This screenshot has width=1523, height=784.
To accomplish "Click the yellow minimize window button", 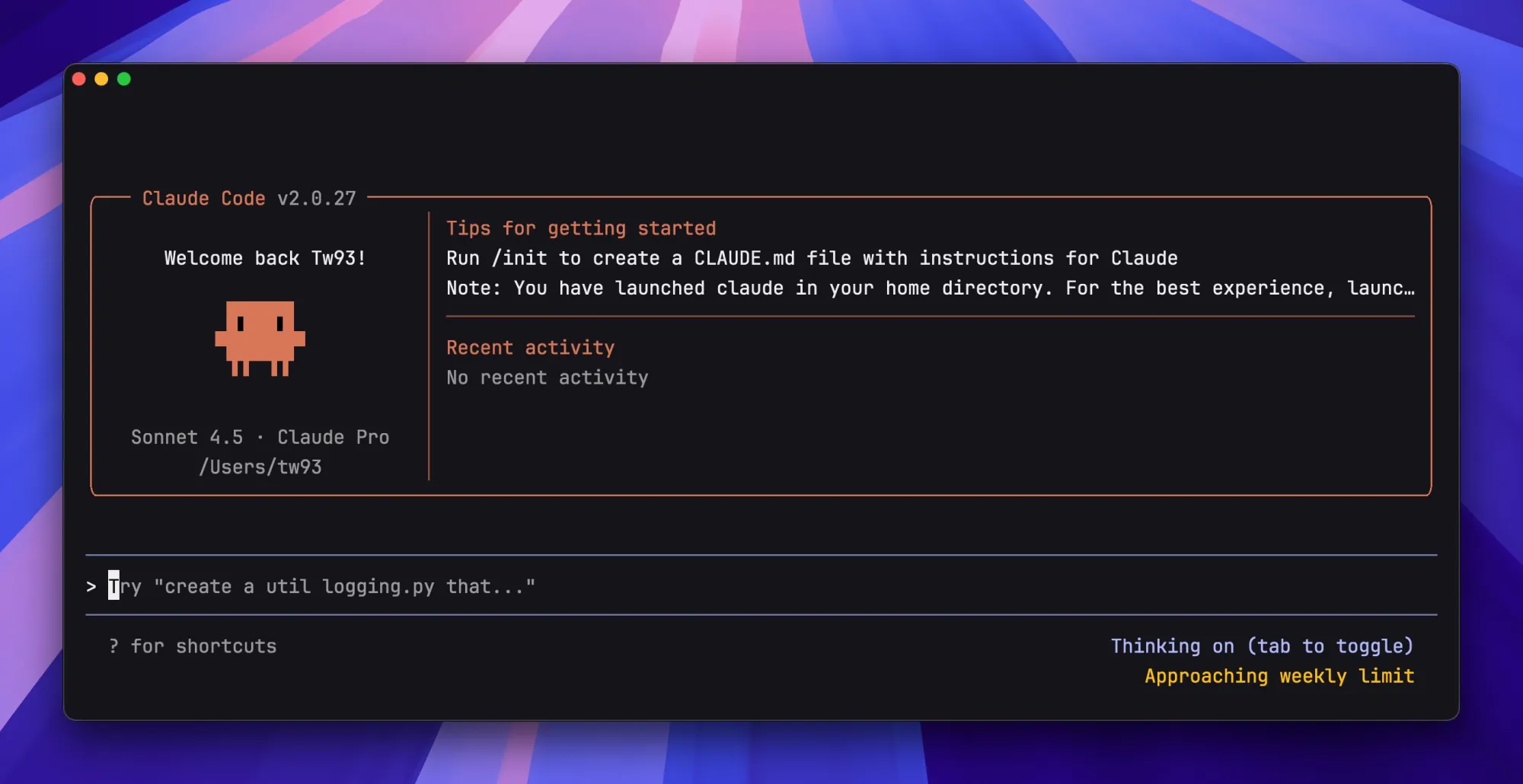I will point(101,79).
